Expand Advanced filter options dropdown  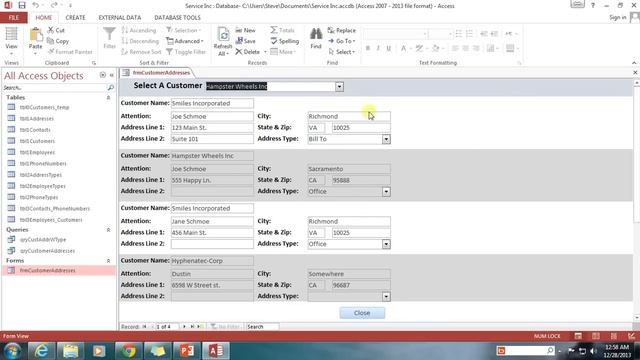pos(184,41)
